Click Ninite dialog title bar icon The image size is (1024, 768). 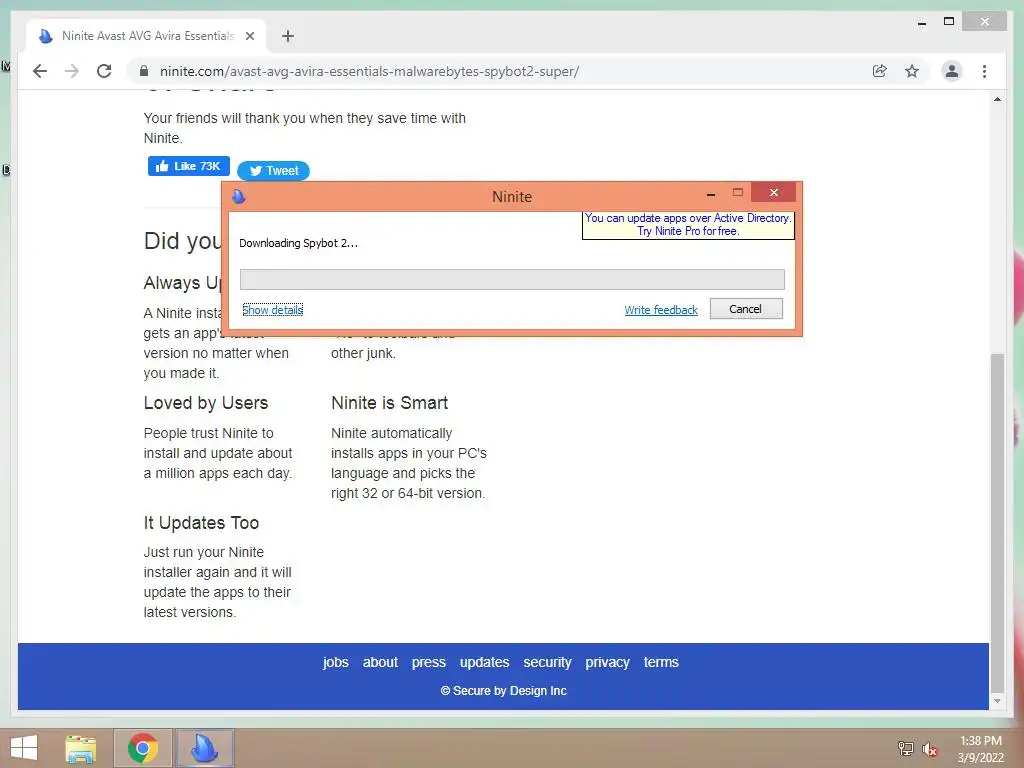[238, 197]
